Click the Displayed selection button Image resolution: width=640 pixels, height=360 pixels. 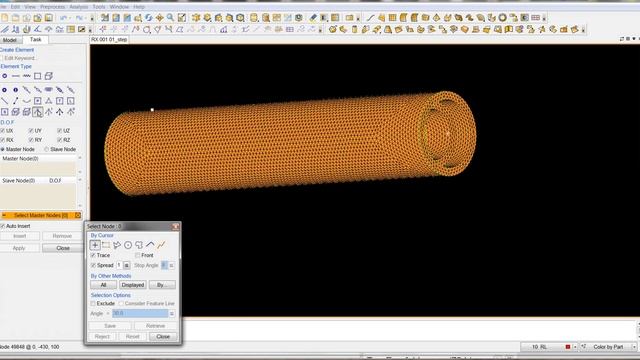tap(133, 285)
